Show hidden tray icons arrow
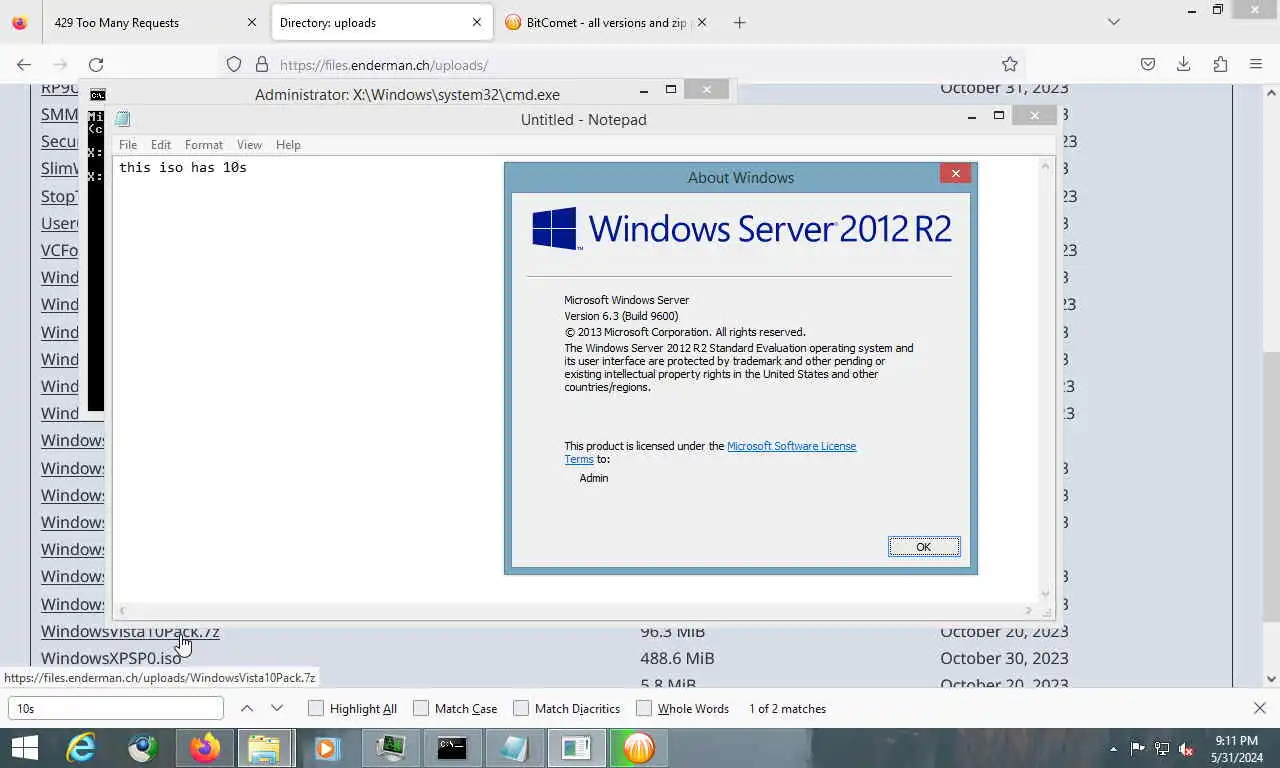 tap(1113, 749)
